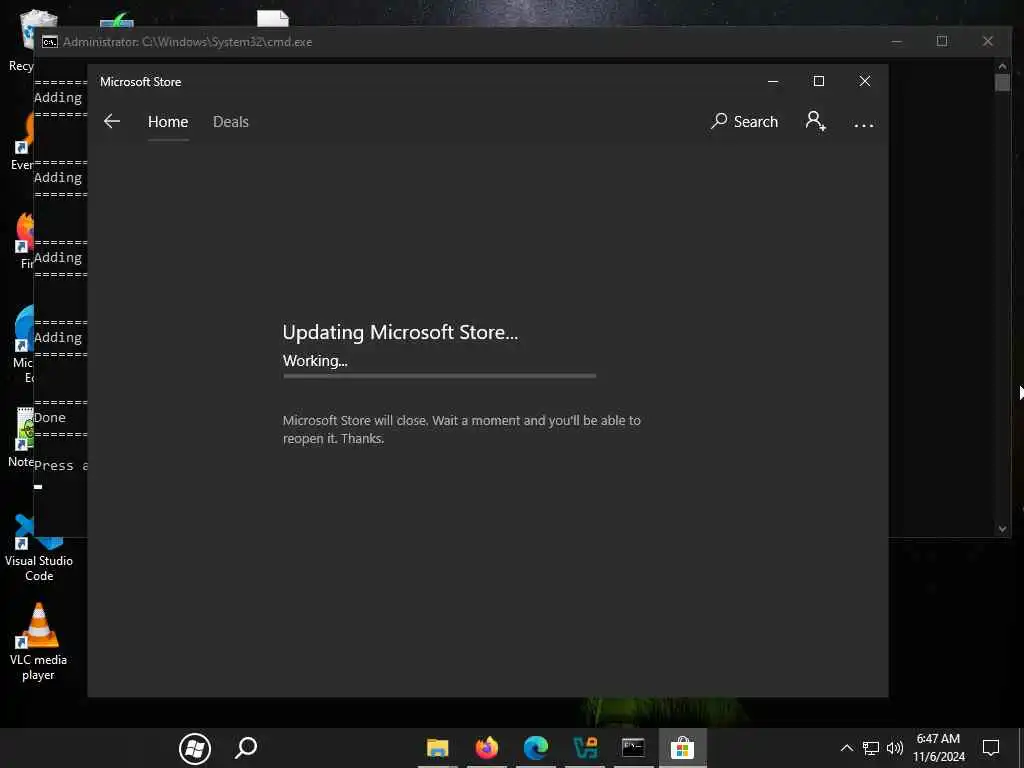The width and height of the screenshot is (1024, 768).
Task: Close the Microsoft Store window
Action: pos(865,82)
